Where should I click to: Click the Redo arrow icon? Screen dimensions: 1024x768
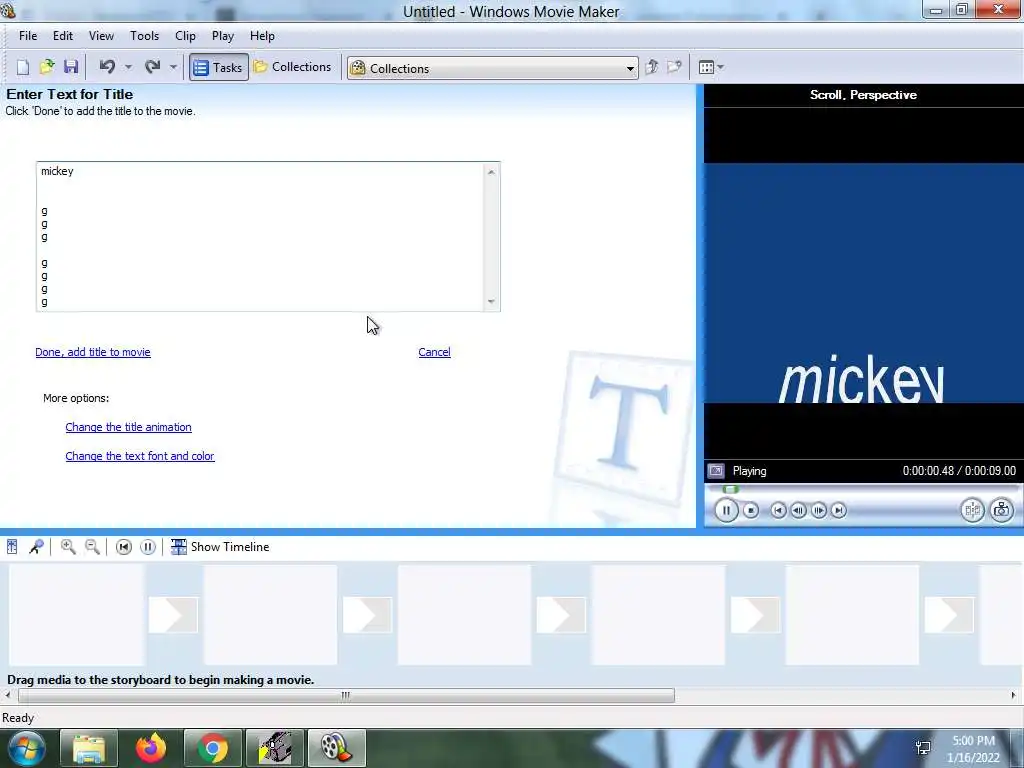click(153, 67)
